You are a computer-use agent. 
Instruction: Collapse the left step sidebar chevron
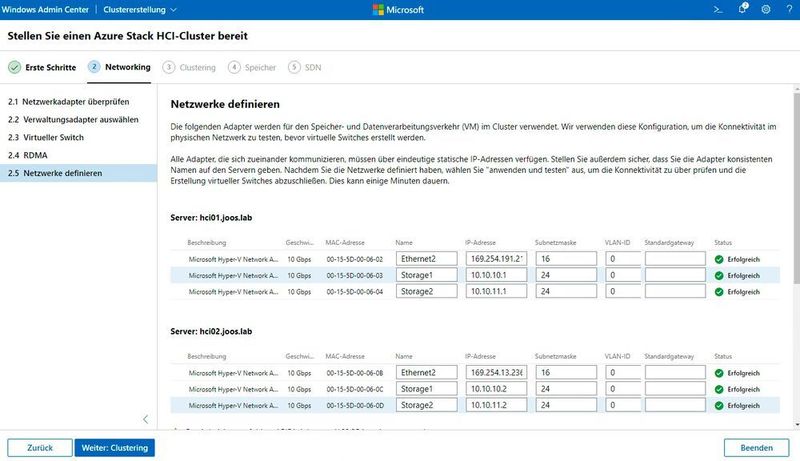pos(145,419)
